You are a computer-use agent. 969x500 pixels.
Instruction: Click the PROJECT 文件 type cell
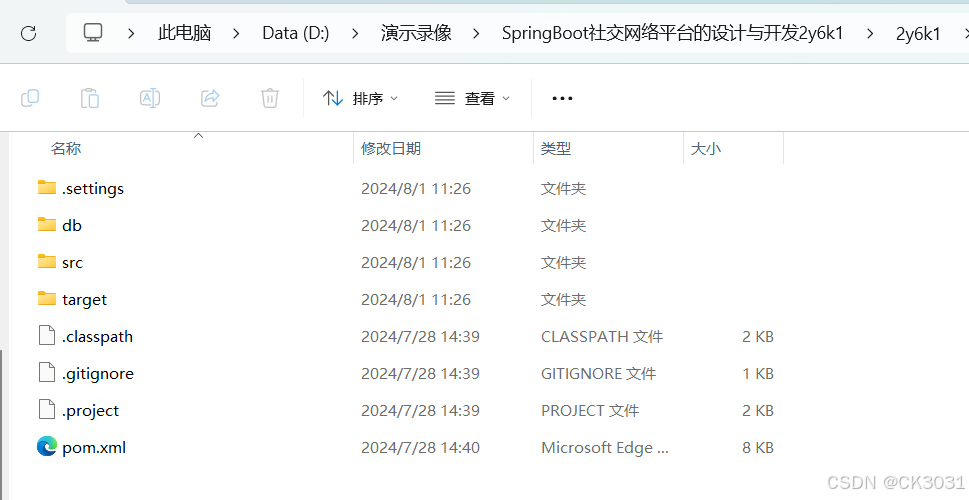[x=590, y=411]
